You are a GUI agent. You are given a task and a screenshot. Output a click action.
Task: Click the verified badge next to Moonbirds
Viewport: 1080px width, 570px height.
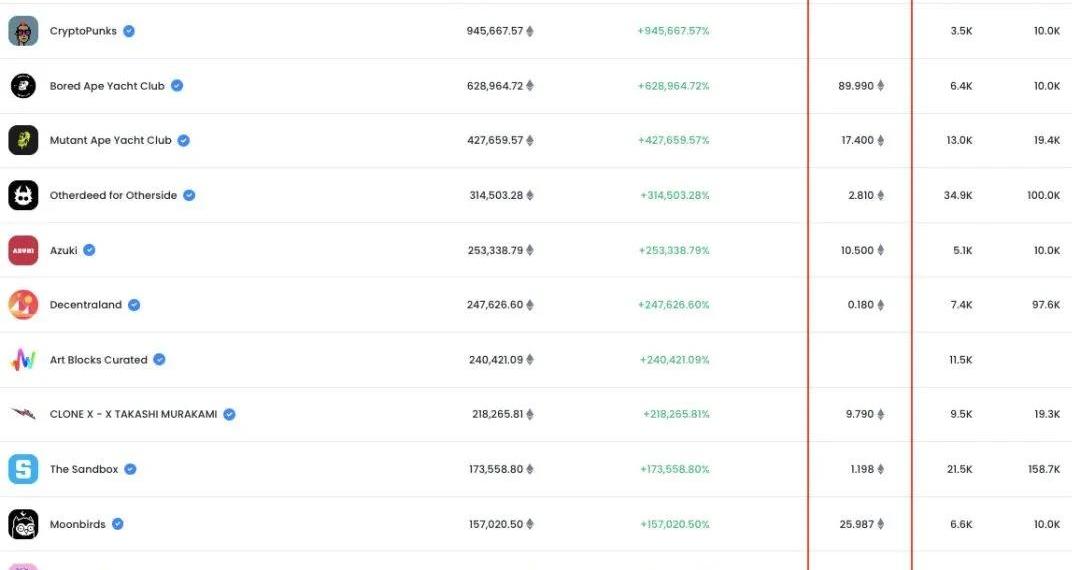coord(117,524)
